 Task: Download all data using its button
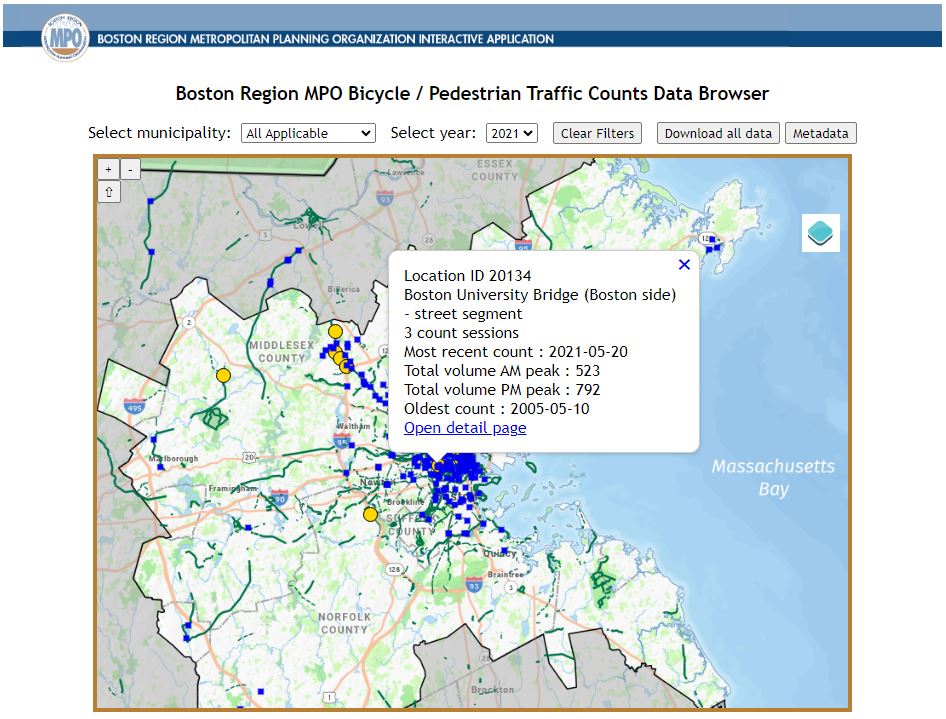click(x=717, y=132)
